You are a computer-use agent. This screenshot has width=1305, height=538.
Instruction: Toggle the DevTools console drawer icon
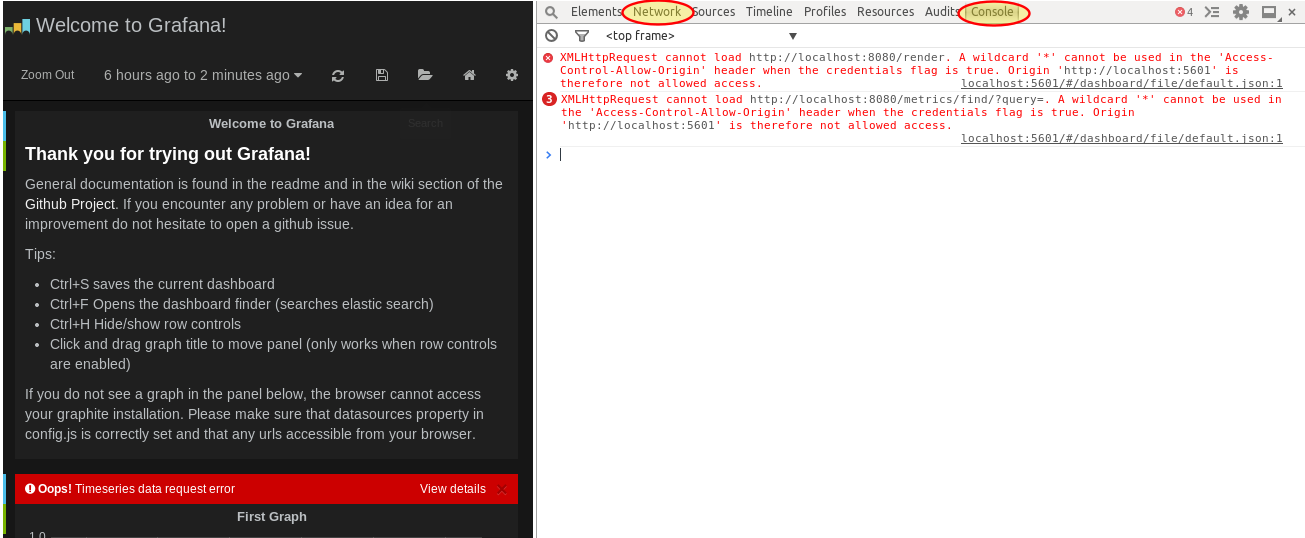1212,12
